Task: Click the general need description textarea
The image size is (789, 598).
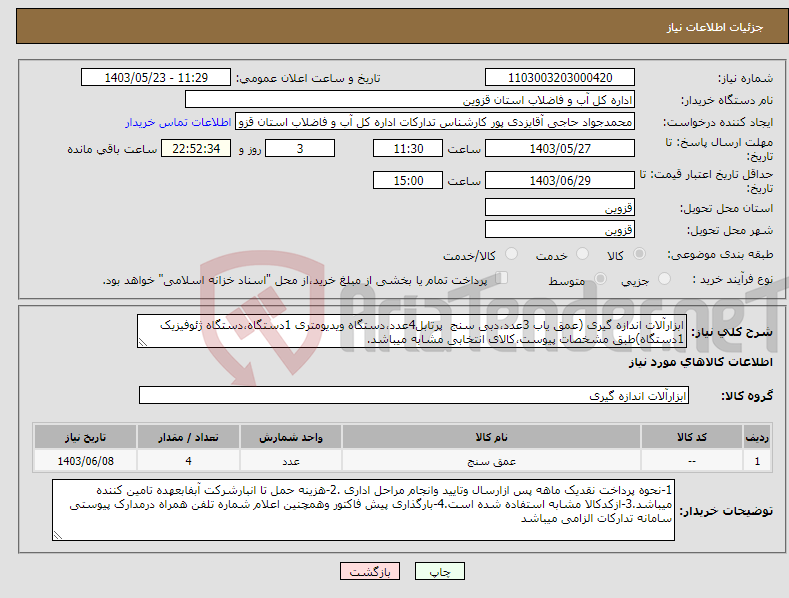Action: click(x=412, y=331)
